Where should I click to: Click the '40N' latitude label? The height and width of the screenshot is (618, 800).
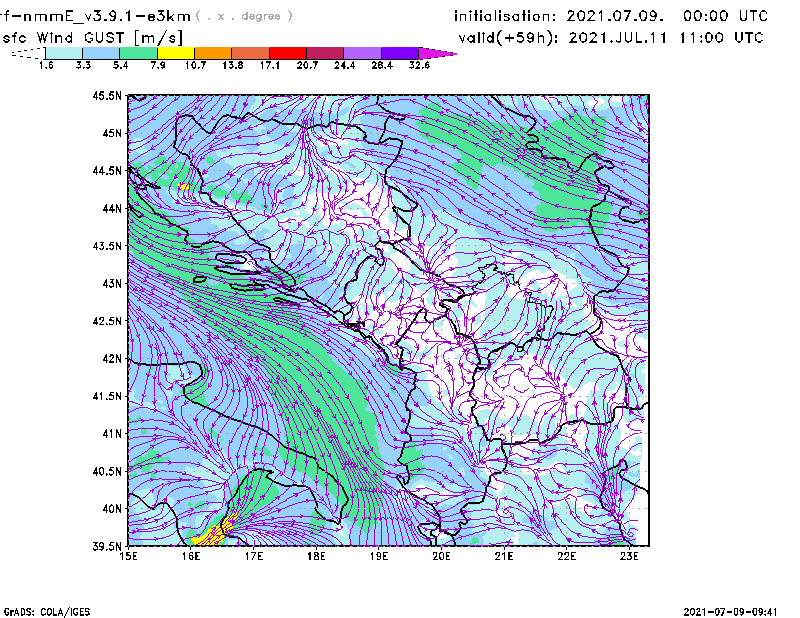[x=112, y=509]
